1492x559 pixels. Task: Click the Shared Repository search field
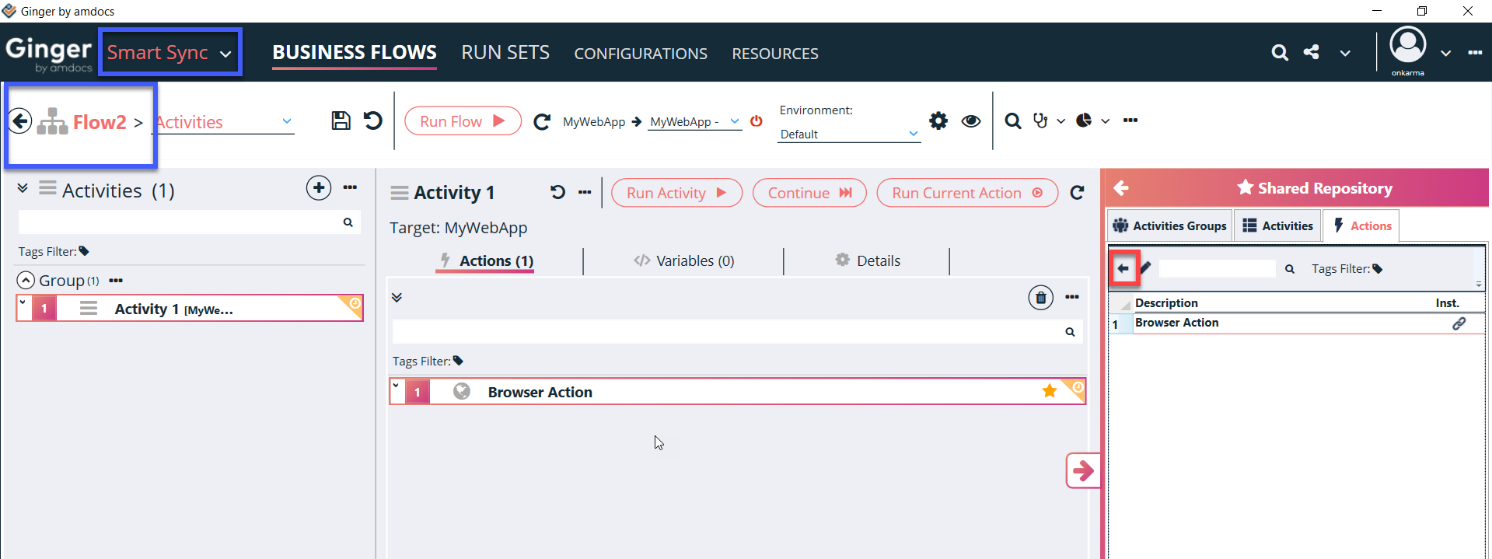[1216, 269]
